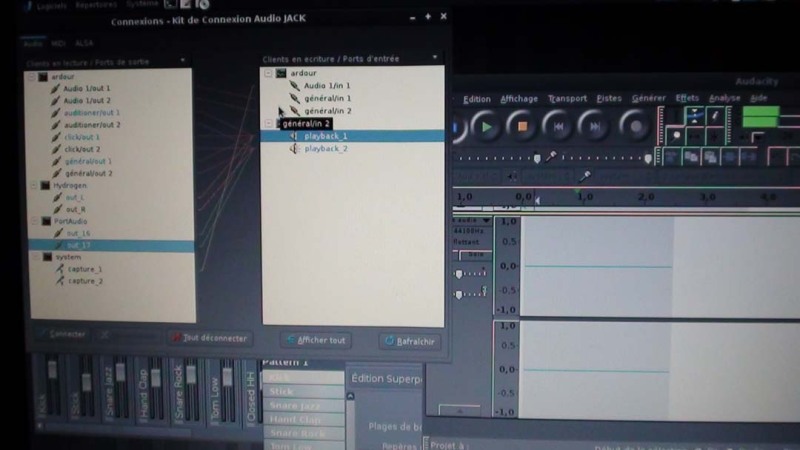
Task: Start playback with Audacity's green Play button
Action: [486, 126]
